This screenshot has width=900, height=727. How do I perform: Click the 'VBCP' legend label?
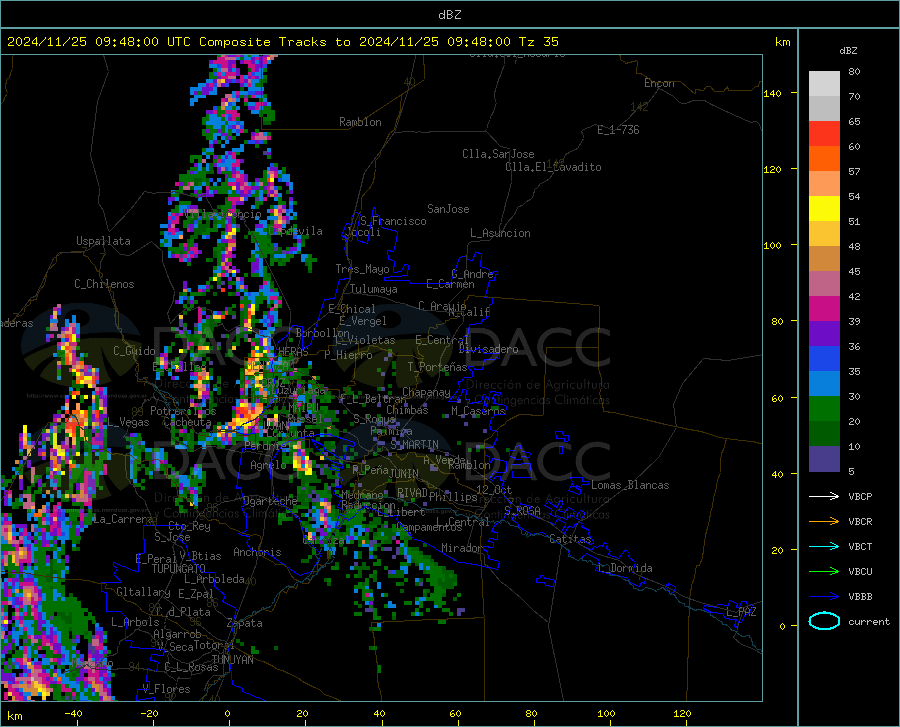tap(860, 496)
